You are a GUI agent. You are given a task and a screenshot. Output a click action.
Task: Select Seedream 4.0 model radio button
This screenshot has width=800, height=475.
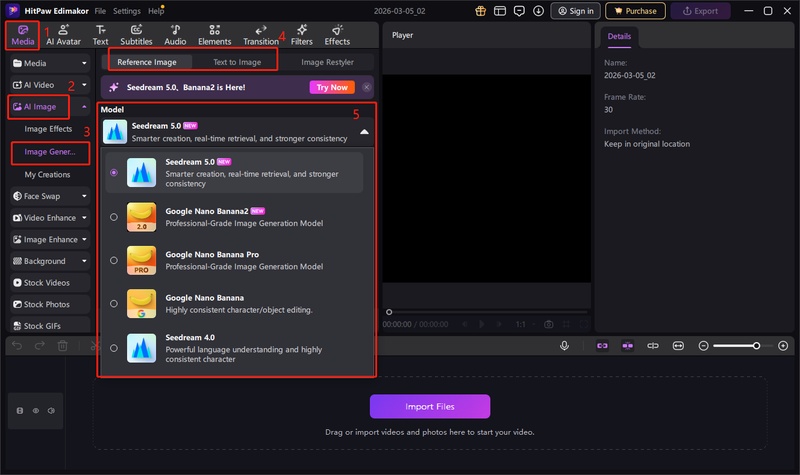tap(114, 348)
